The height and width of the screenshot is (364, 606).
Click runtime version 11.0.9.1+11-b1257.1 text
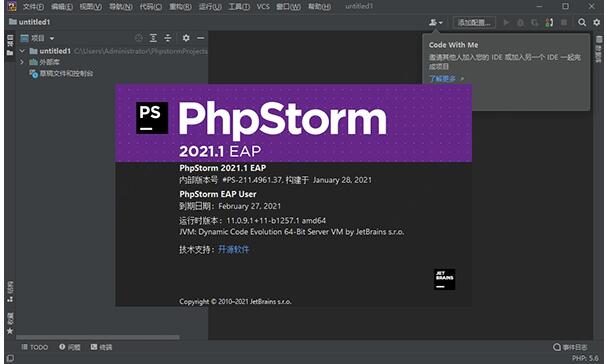(x=276, y=221)
